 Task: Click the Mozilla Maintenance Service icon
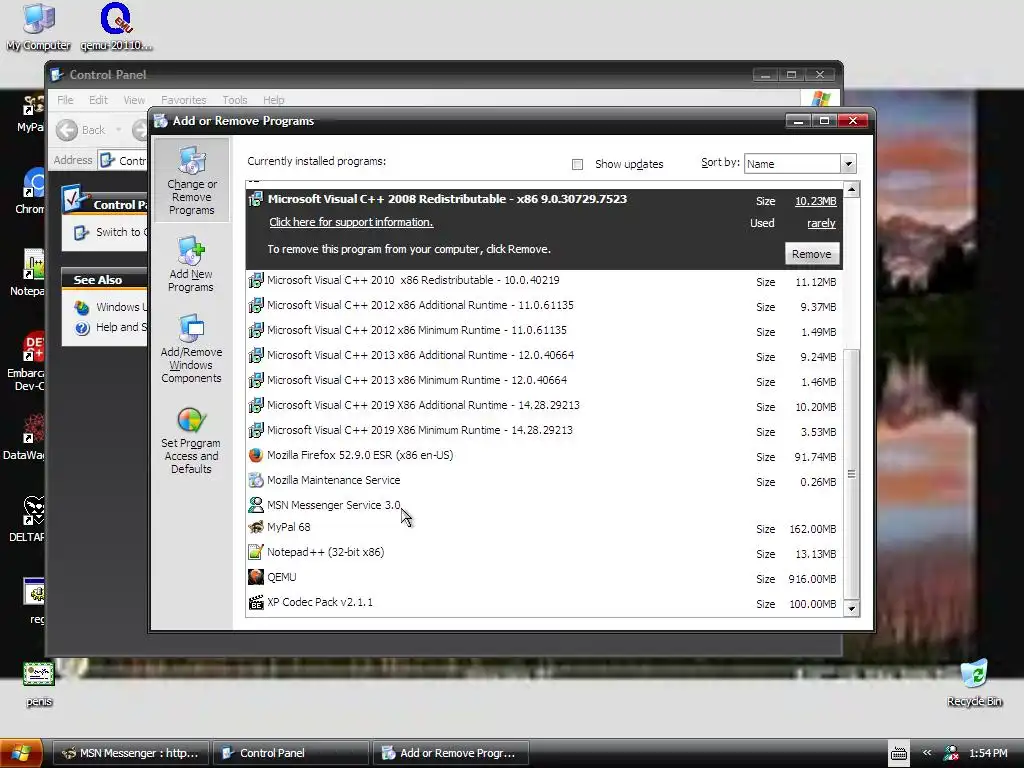(x=256, y=480)
